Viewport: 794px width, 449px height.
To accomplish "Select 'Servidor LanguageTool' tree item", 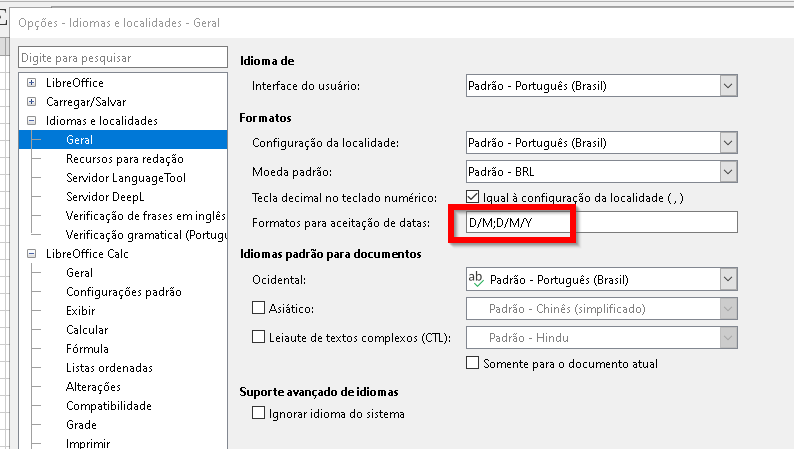I will click(x=126, y=178).
